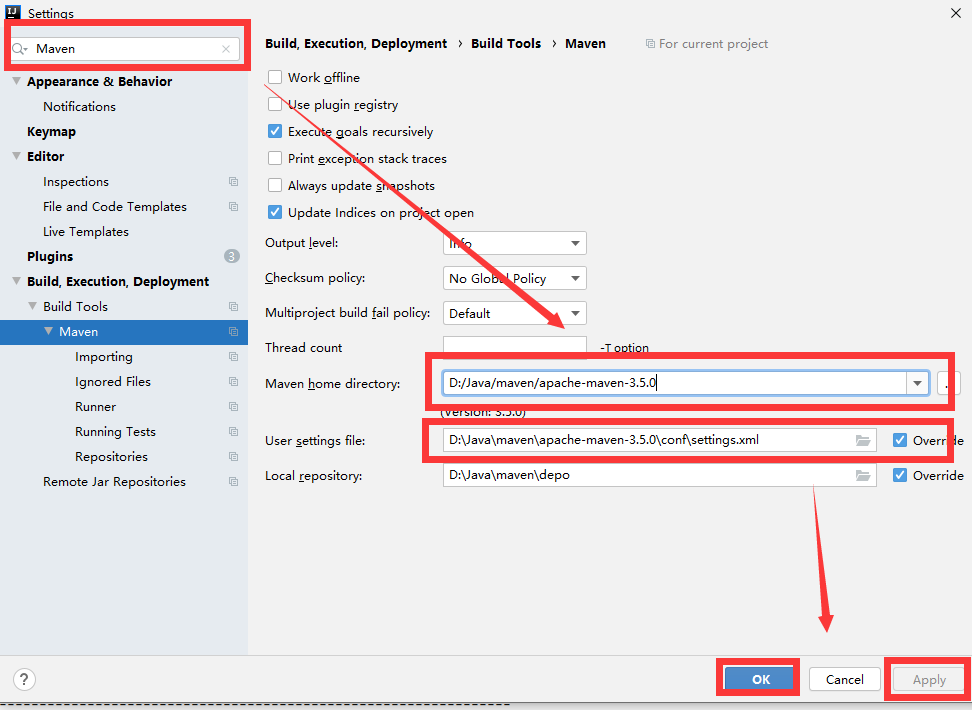
Task: Select Inspections under Editor
Action: [76, 182]
